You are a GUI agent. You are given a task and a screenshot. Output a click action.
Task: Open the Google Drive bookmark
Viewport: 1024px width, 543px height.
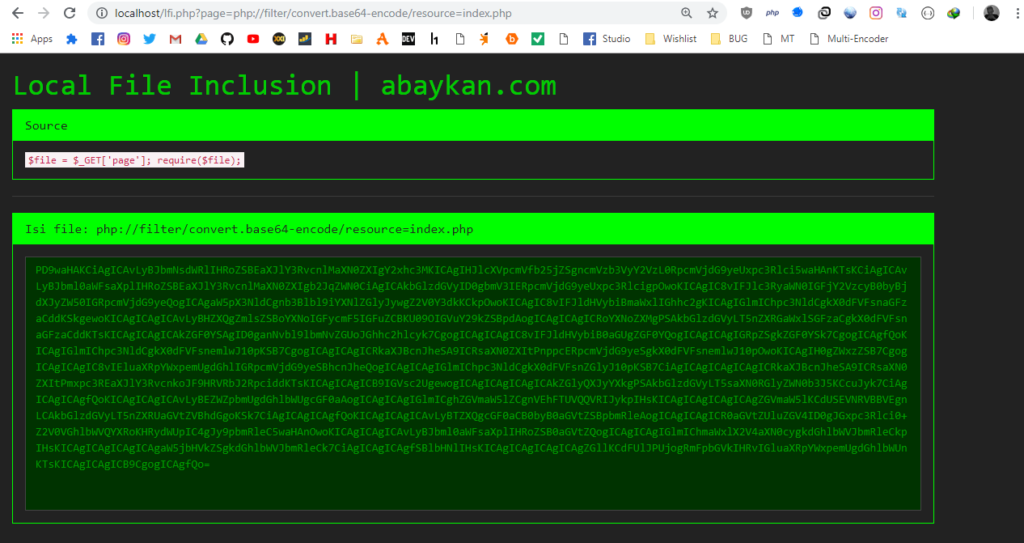[x=201, y=39]
